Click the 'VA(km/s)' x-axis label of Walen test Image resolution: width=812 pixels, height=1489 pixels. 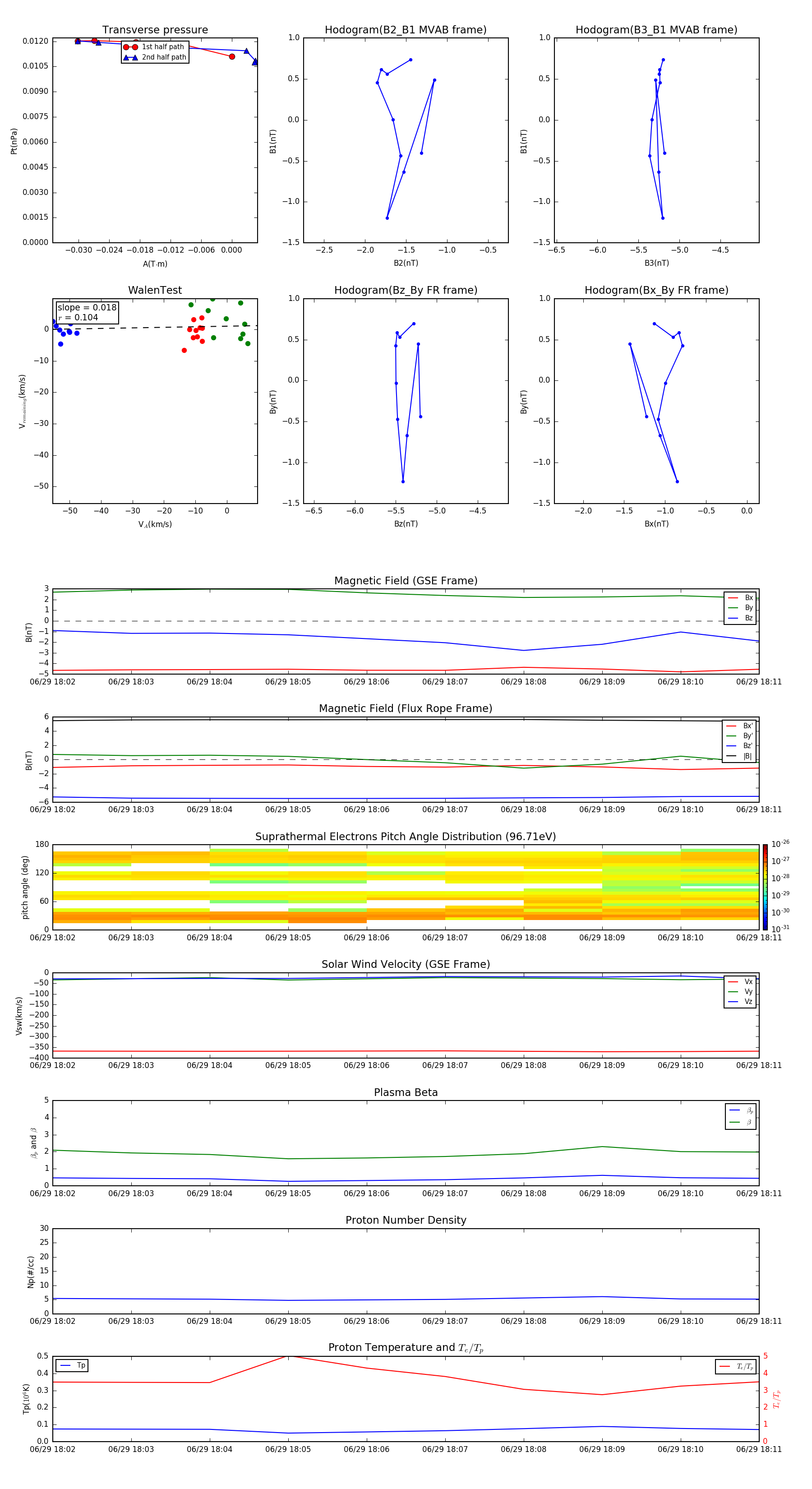[155, 524]
